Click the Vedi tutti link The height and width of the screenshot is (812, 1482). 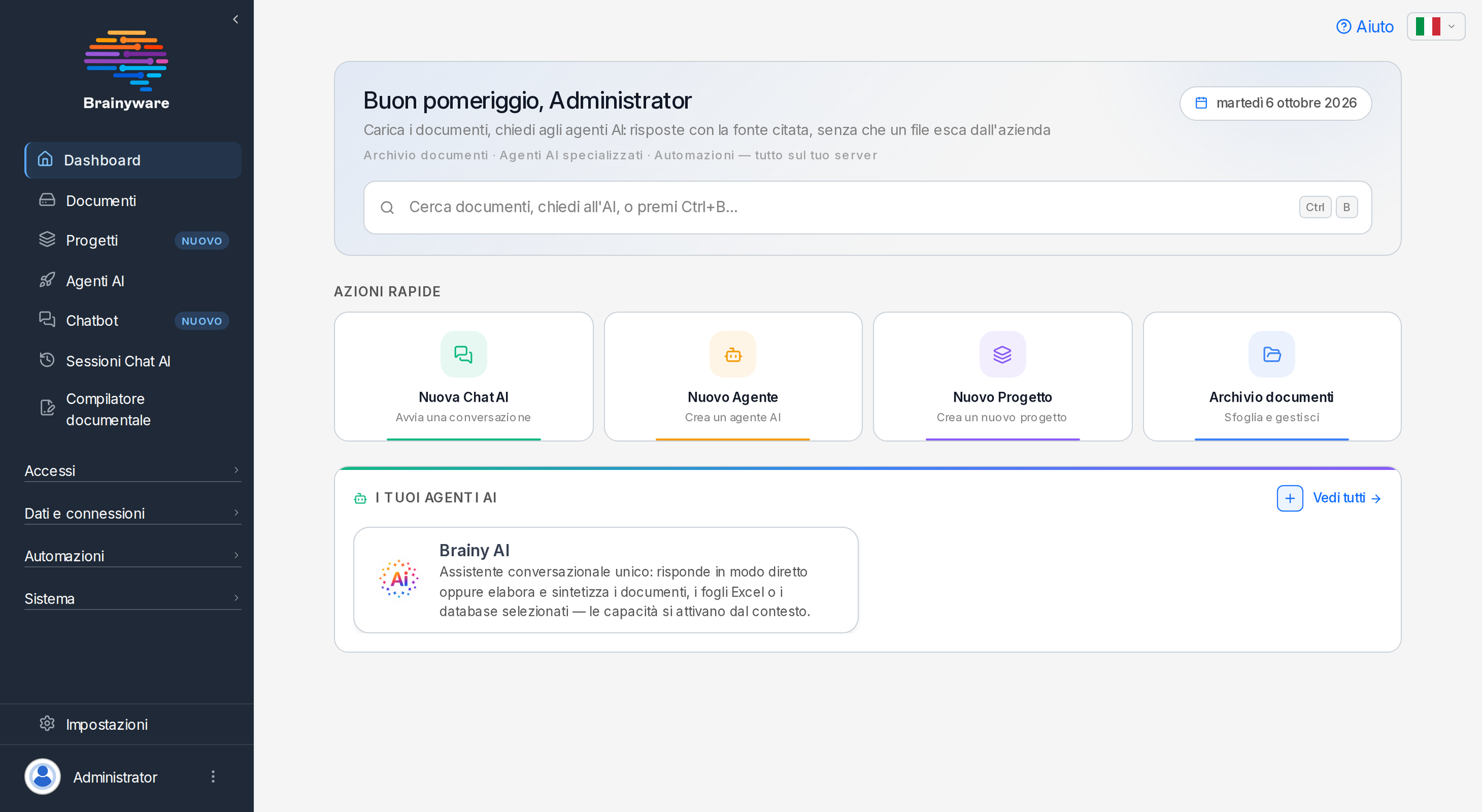[x=1347, y=498]
